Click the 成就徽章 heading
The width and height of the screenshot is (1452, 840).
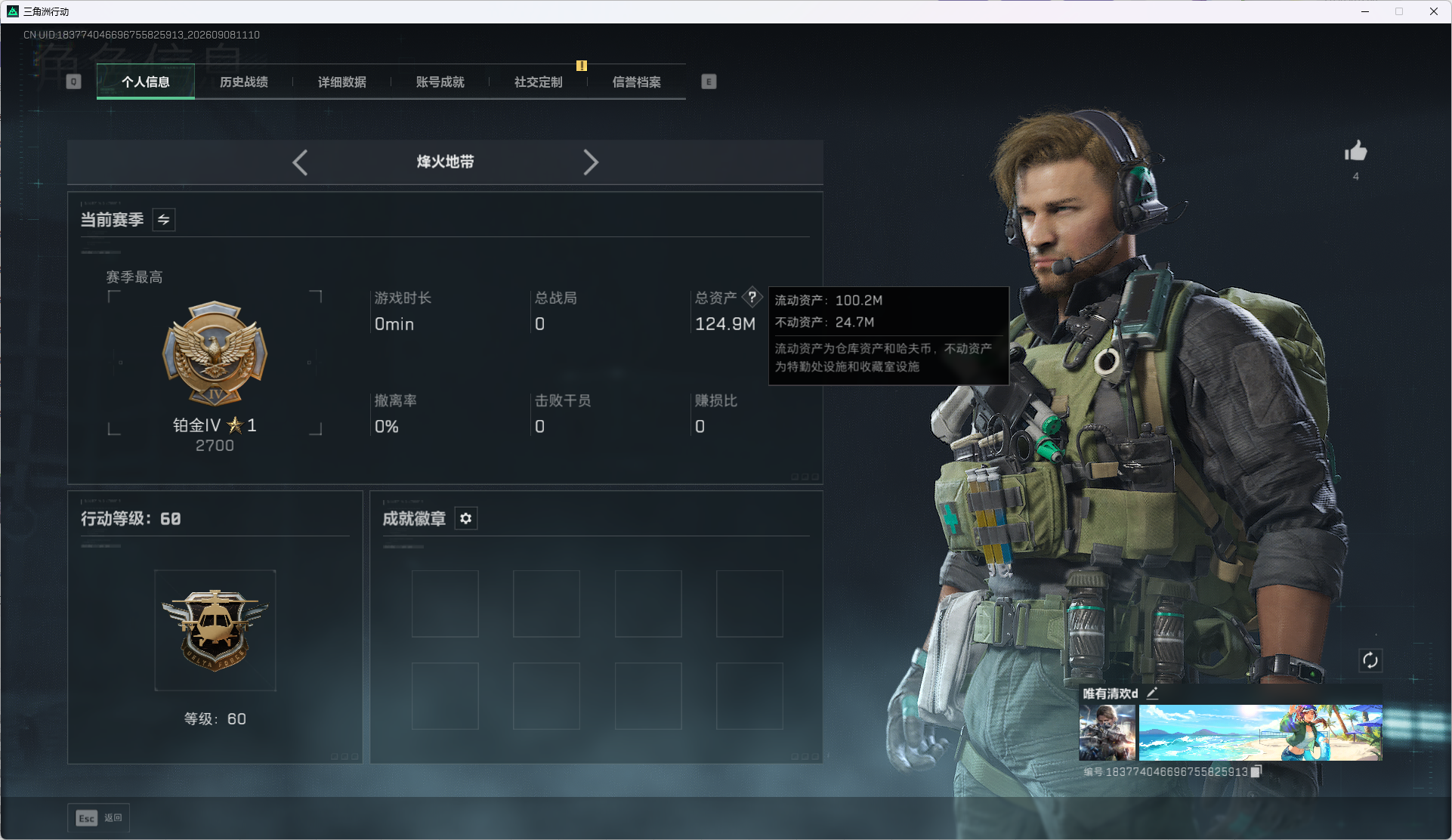coord(414,519)
